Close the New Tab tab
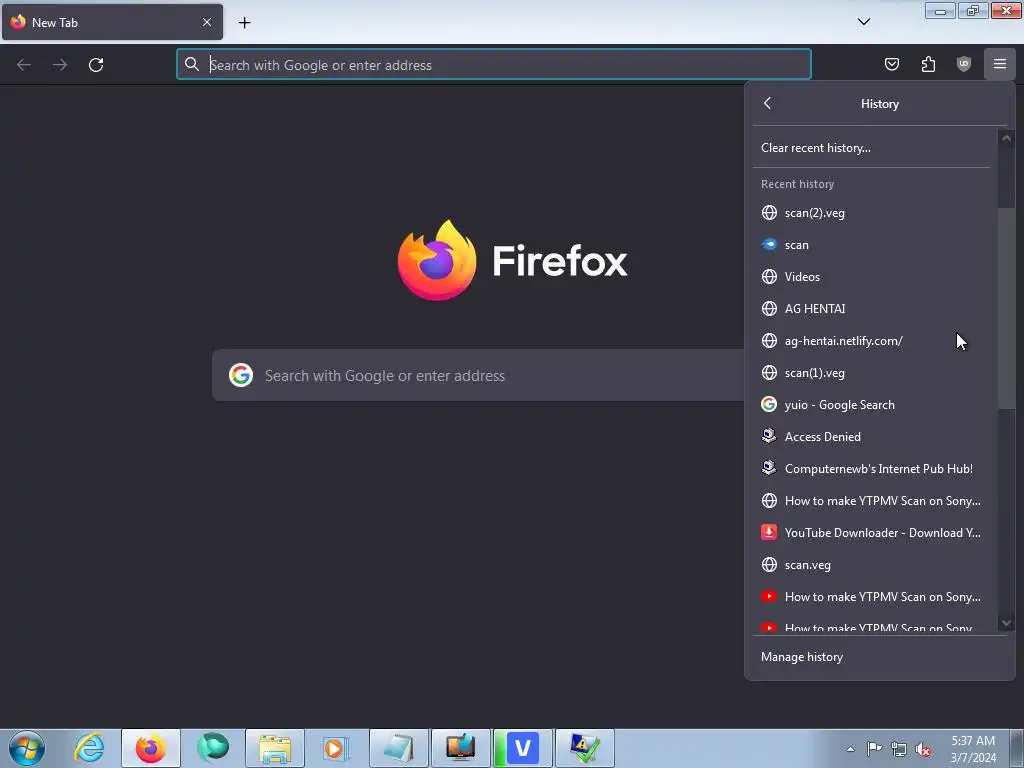Image resolution: width=1024 pixels, height=768 pixels. tap(206, 22)
